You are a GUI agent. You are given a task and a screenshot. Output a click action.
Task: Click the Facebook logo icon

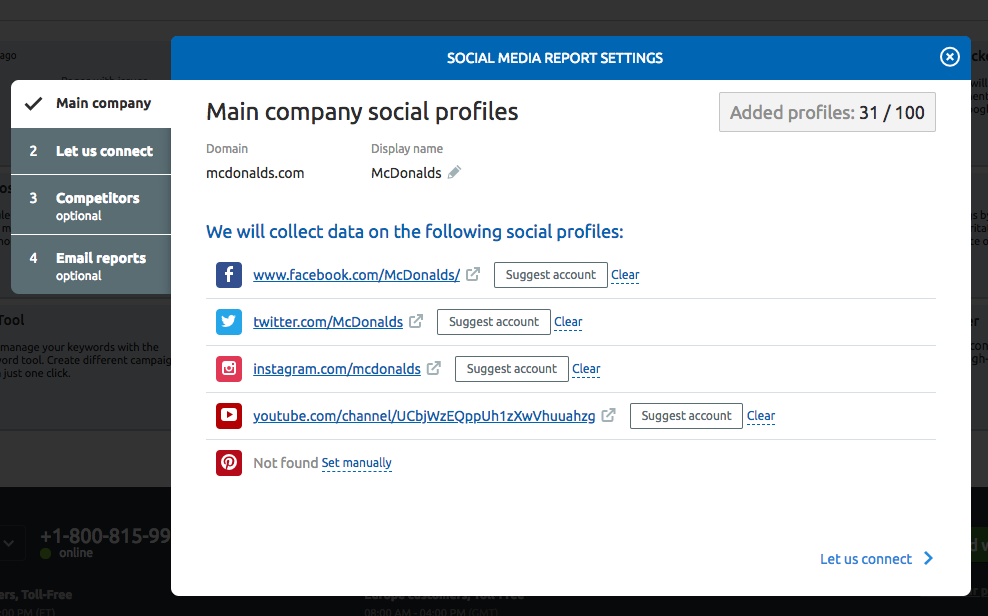(x=229, y=275)
